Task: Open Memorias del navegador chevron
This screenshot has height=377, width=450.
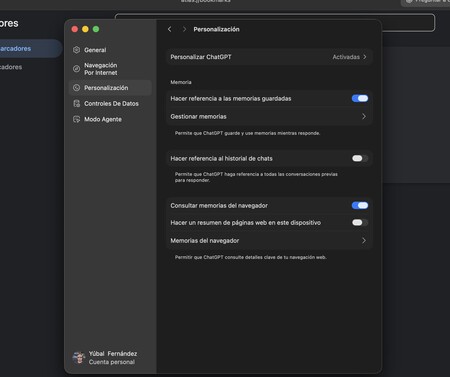Action: (x=364, y=240)
